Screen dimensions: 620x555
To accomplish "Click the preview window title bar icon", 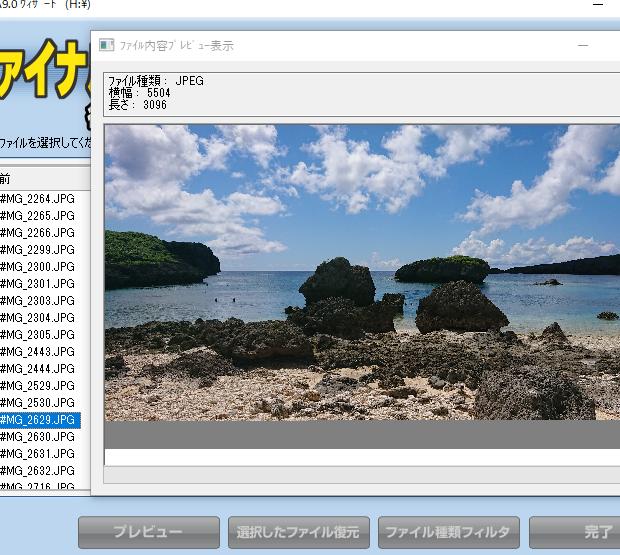I will [x=107, y=46].
